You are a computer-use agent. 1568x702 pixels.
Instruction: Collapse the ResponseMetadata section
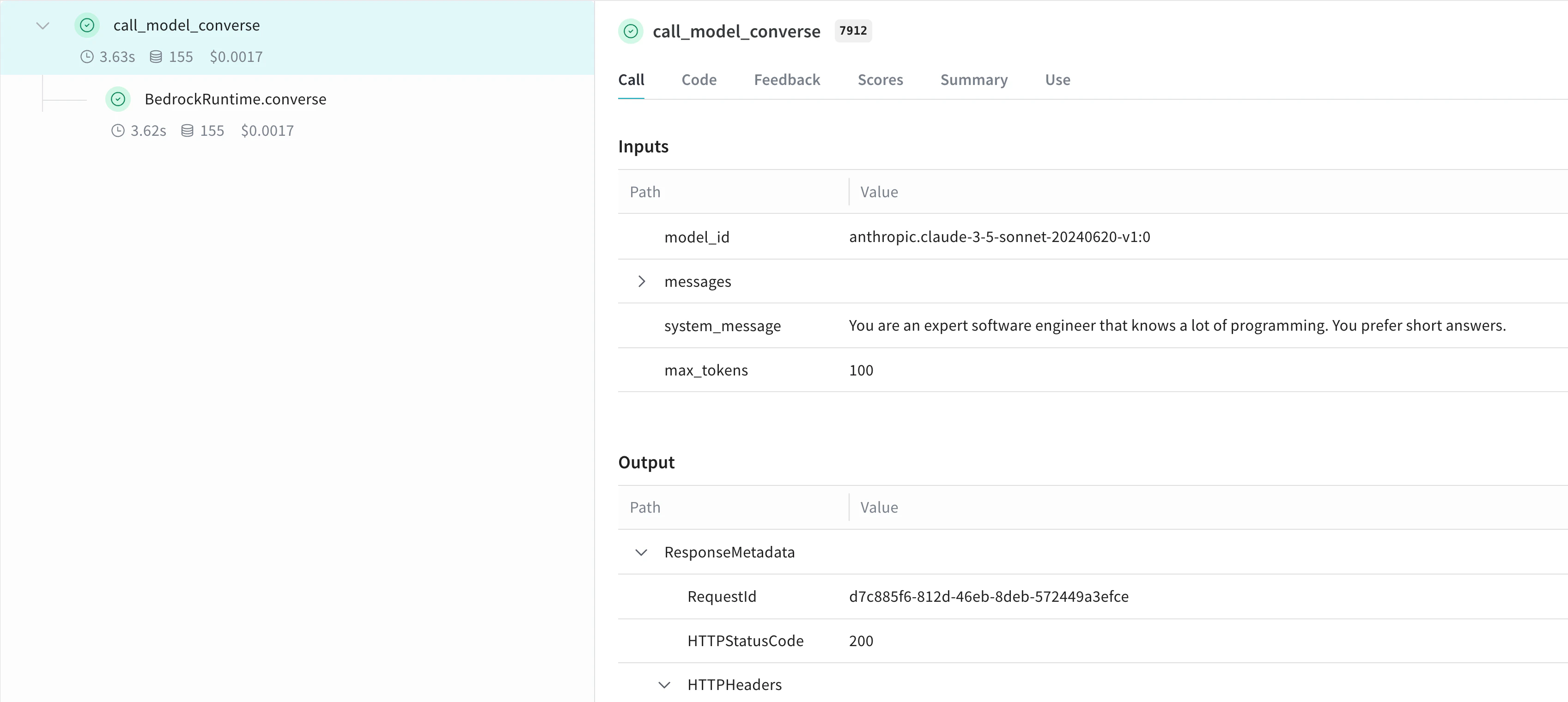pos(641,552)
